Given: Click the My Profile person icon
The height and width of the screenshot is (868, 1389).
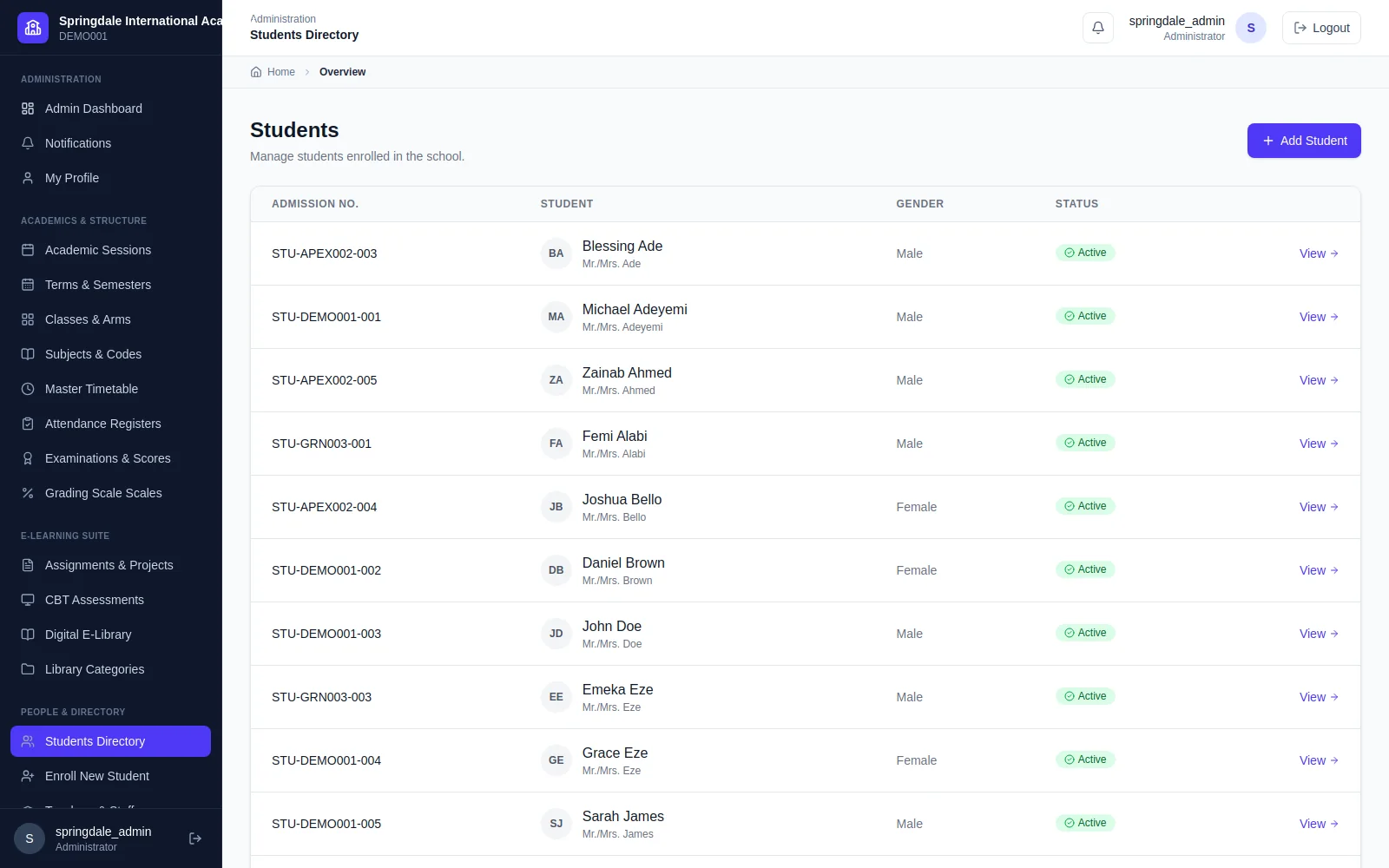Looking at the screenshot, I should 28,178.
